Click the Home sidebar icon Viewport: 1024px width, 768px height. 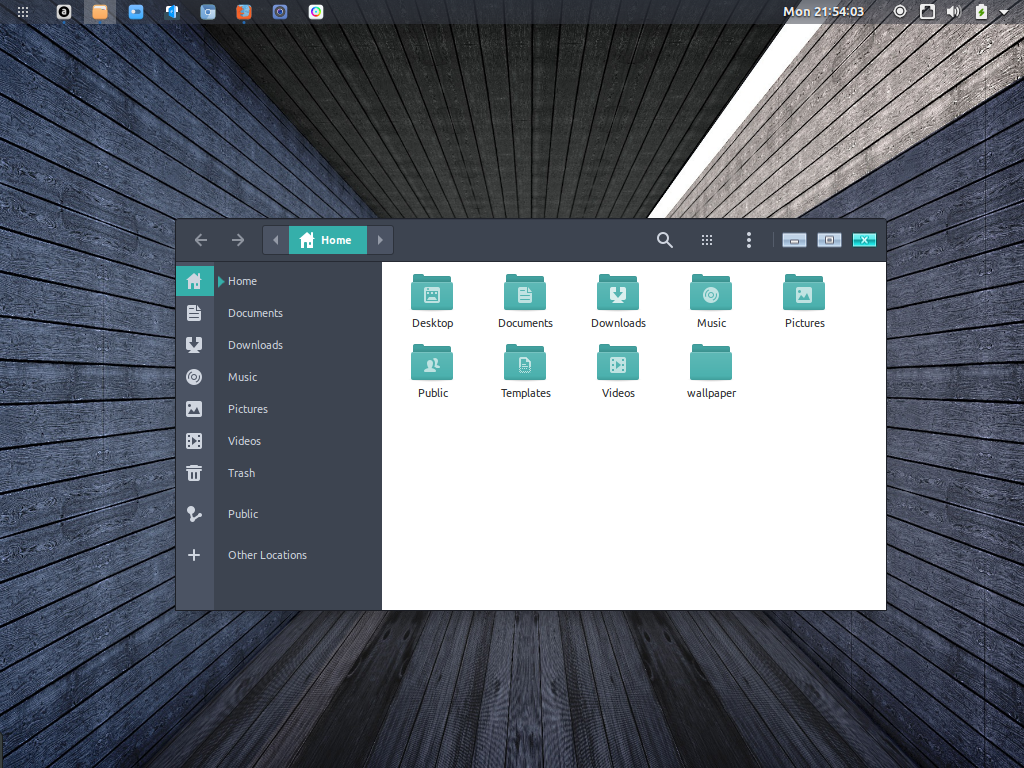194,281
